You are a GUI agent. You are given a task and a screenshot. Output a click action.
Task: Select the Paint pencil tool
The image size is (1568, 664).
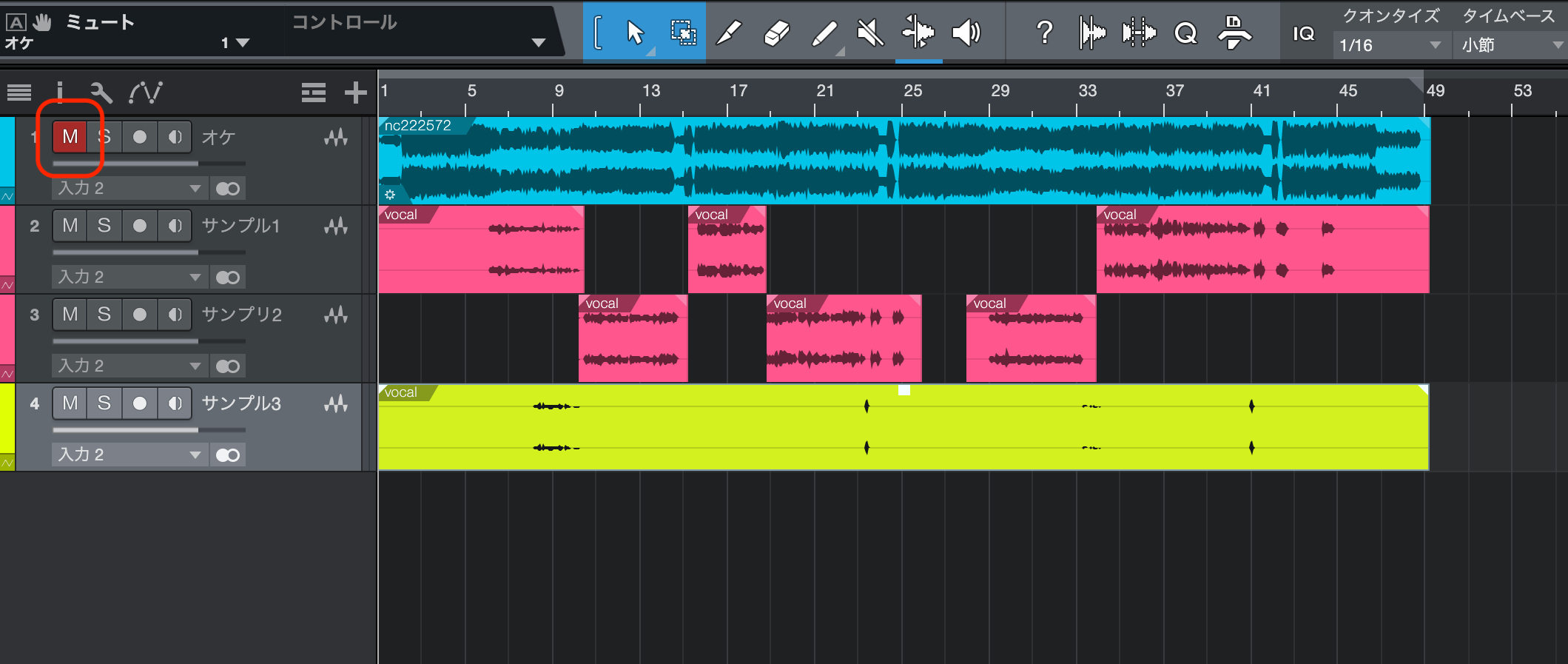pyautogui.click(x=824, y=33)
